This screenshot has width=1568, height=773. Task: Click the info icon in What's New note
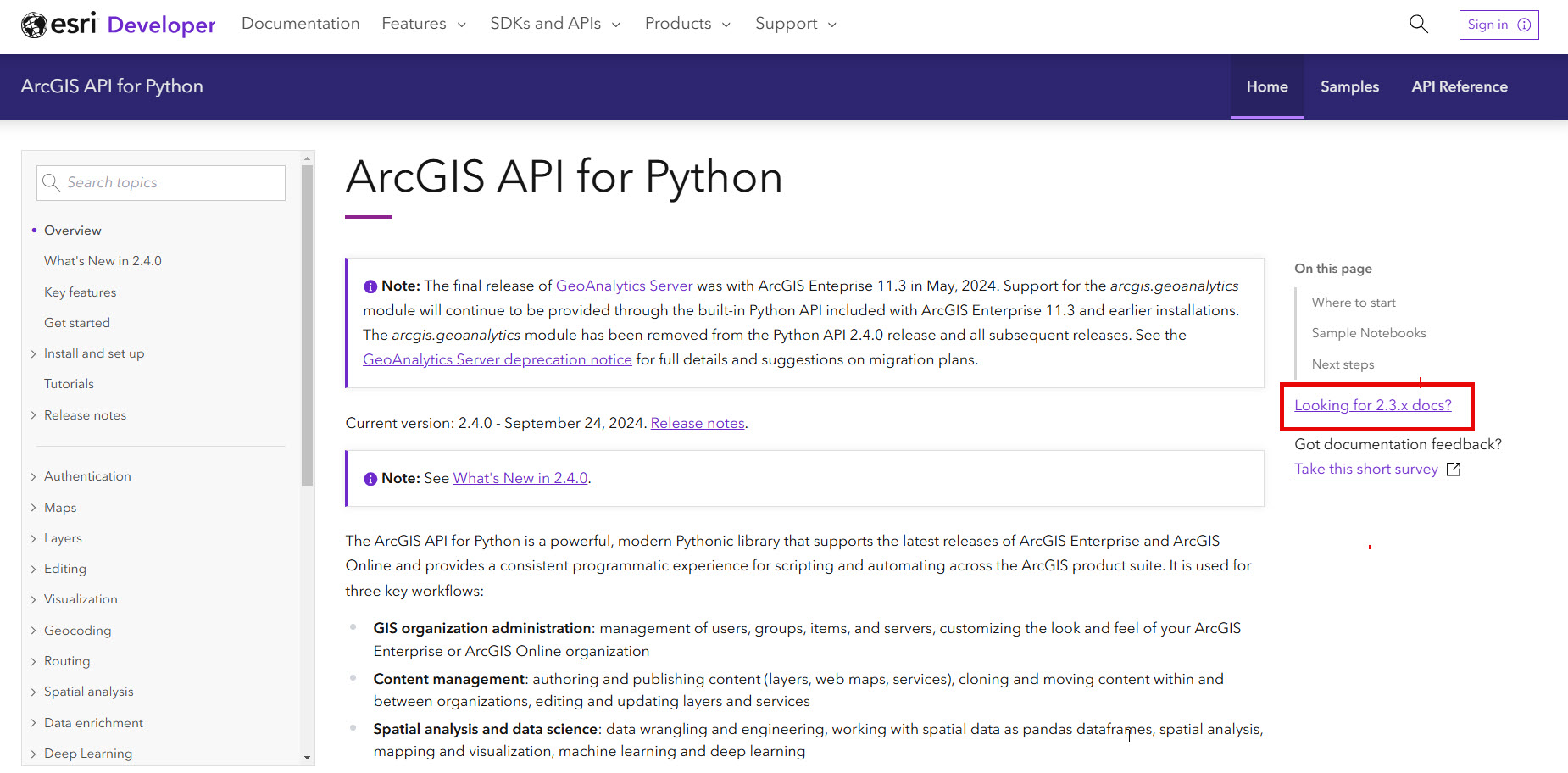[370, 479]
